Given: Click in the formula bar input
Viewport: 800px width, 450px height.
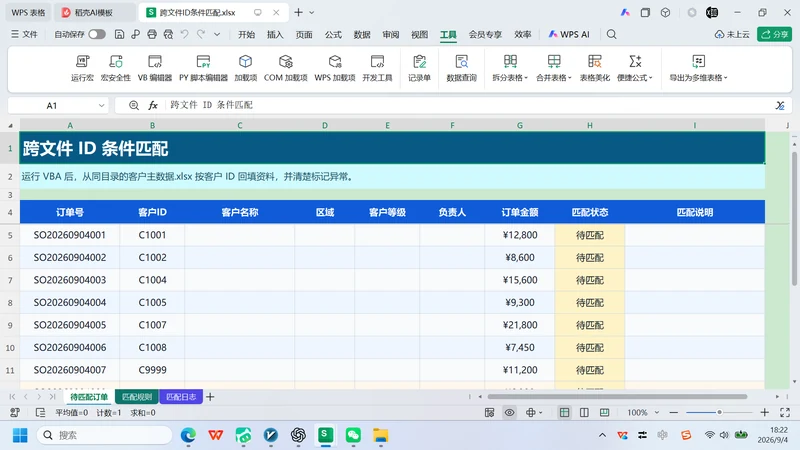Looking at the screenshot, I should 467,105.
